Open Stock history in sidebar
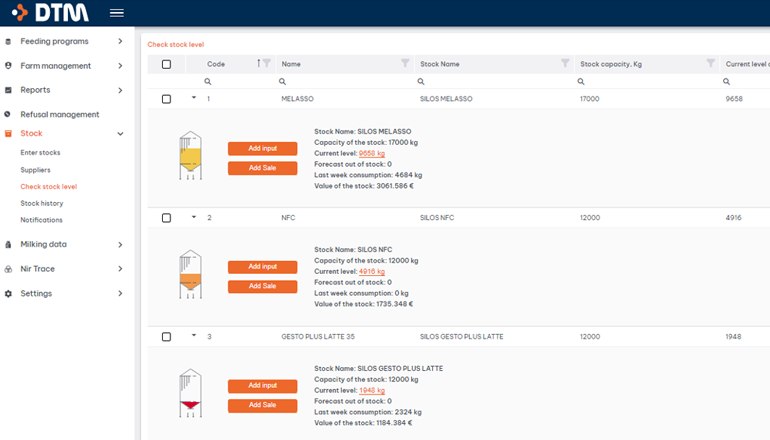Viewport: 770px width, 440px height. point(42,203)
